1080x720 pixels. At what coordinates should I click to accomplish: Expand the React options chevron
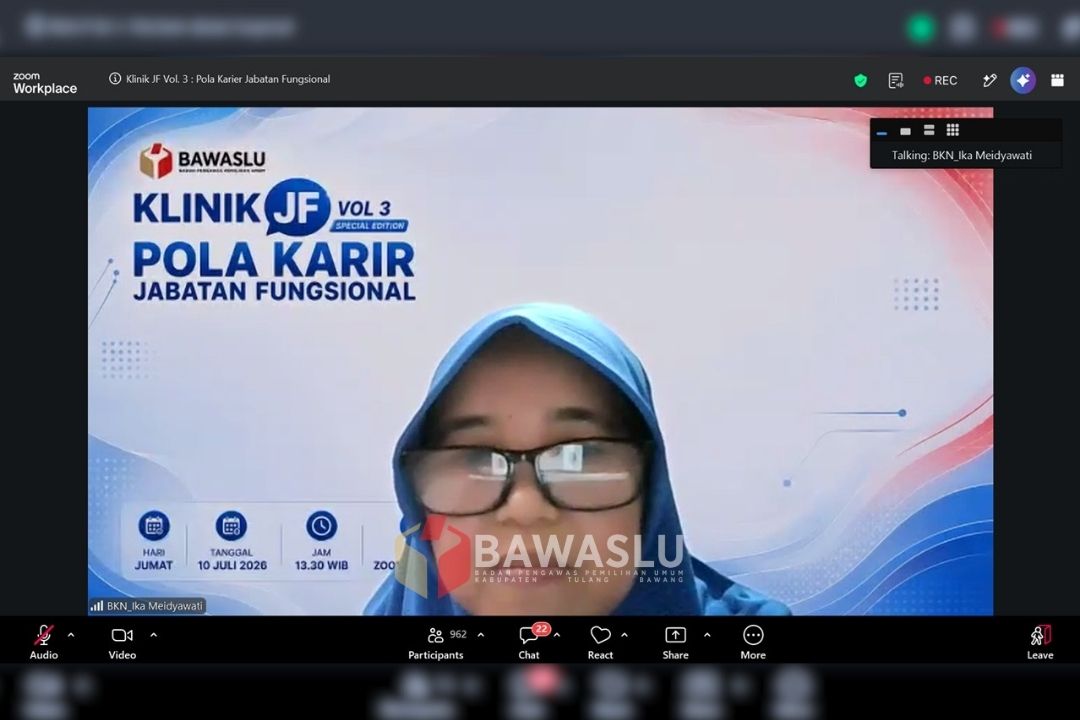point(624,635)
